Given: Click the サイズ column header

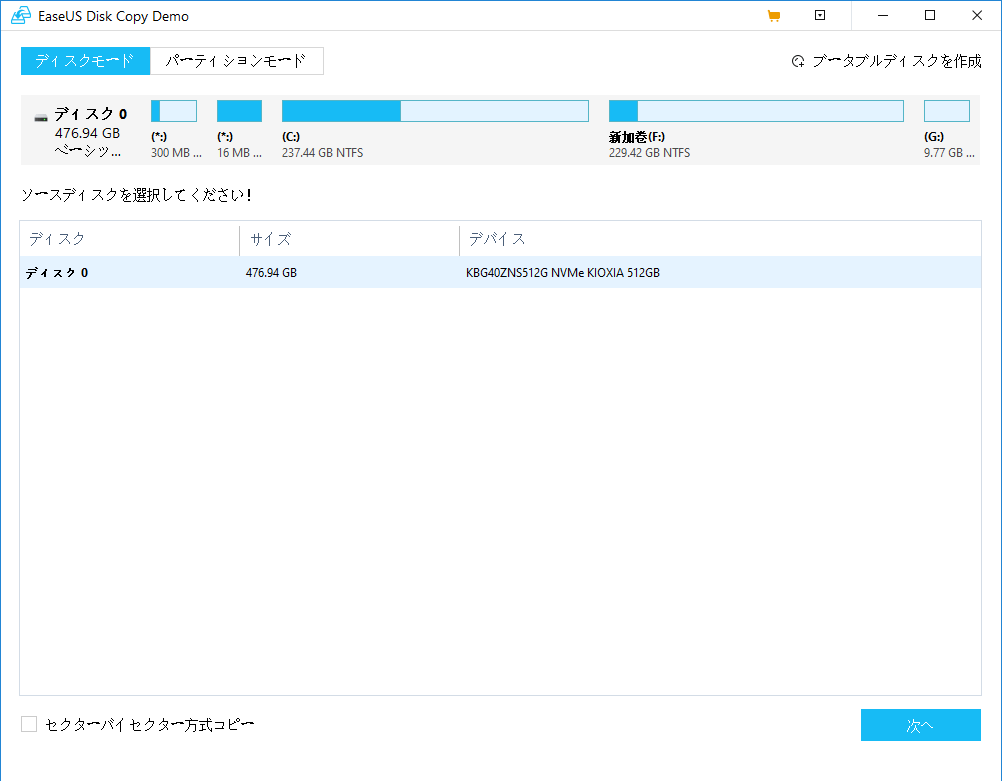Looking at the screenshot, I should (264, 239).
